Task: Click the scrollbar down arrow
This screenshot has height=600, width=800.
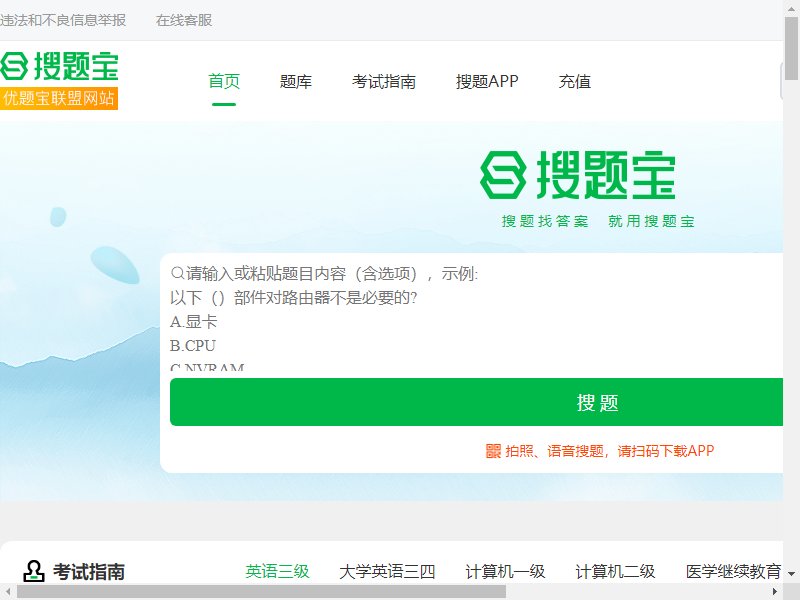Action: (x=792, y=573)
